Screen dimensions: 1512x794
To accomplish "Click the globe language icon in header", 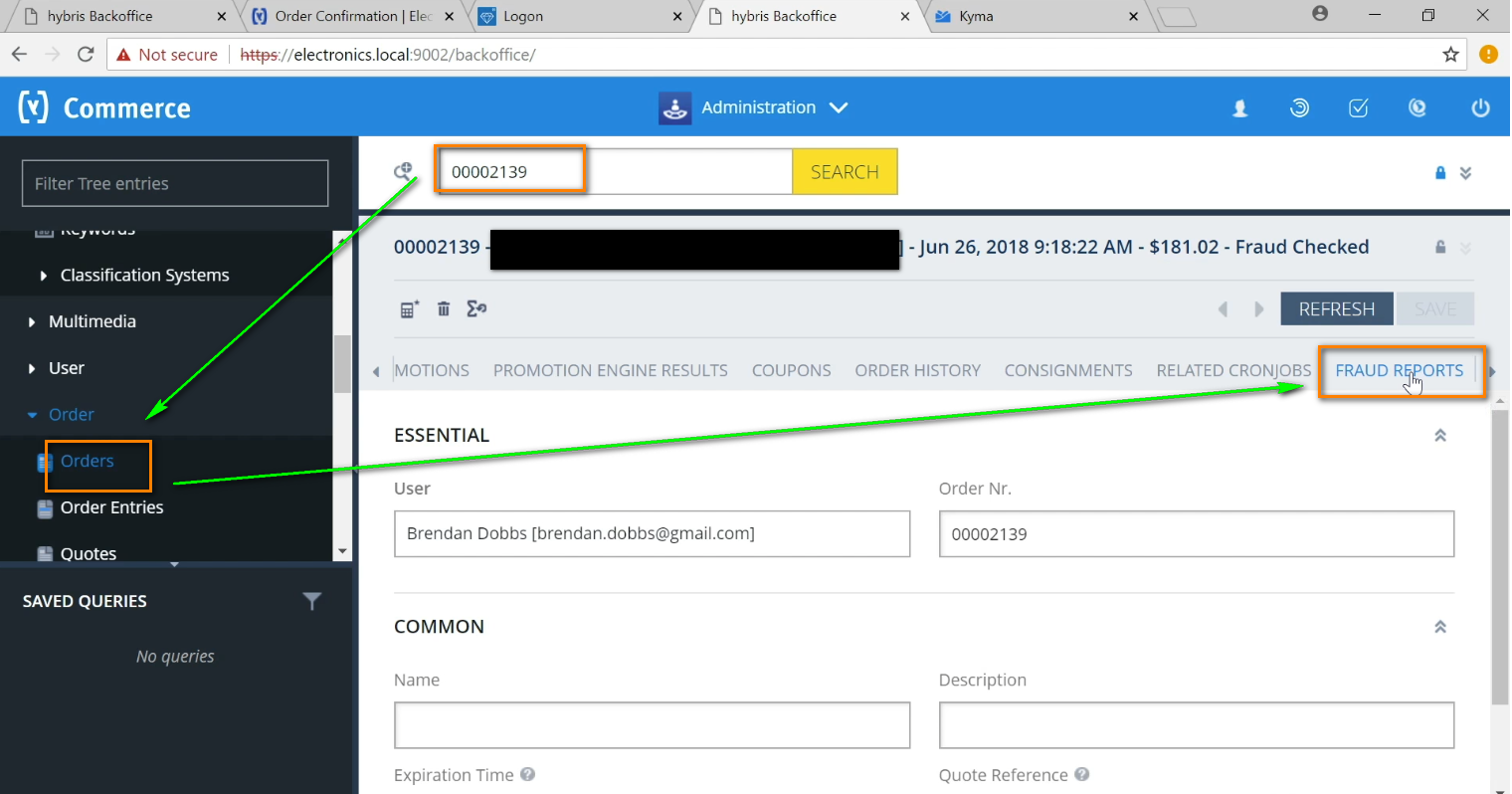I will [1417, 108].
